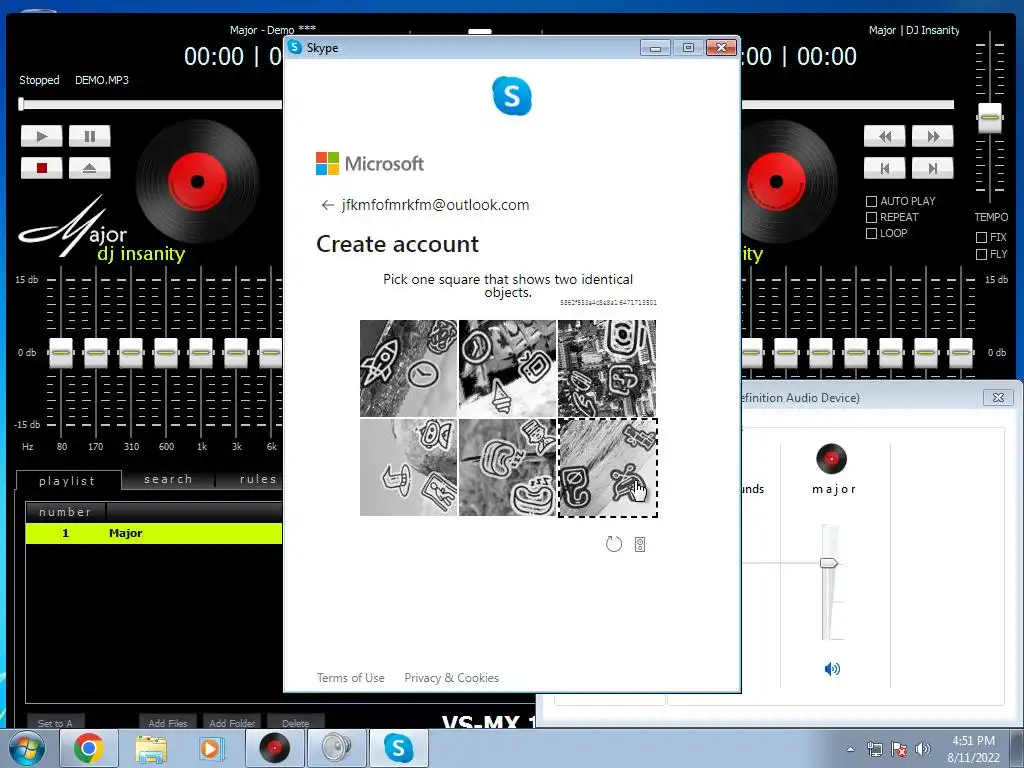
Task: Open Windows Explorer from the taskbar
Action: [151, 748]
